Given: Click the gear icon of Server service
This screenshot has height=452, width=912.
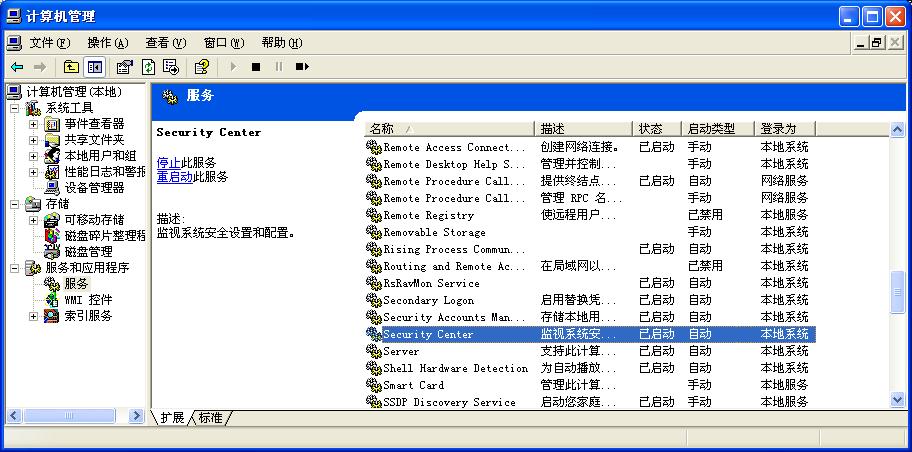Looking at the screenshot, I should coord(373,351).
